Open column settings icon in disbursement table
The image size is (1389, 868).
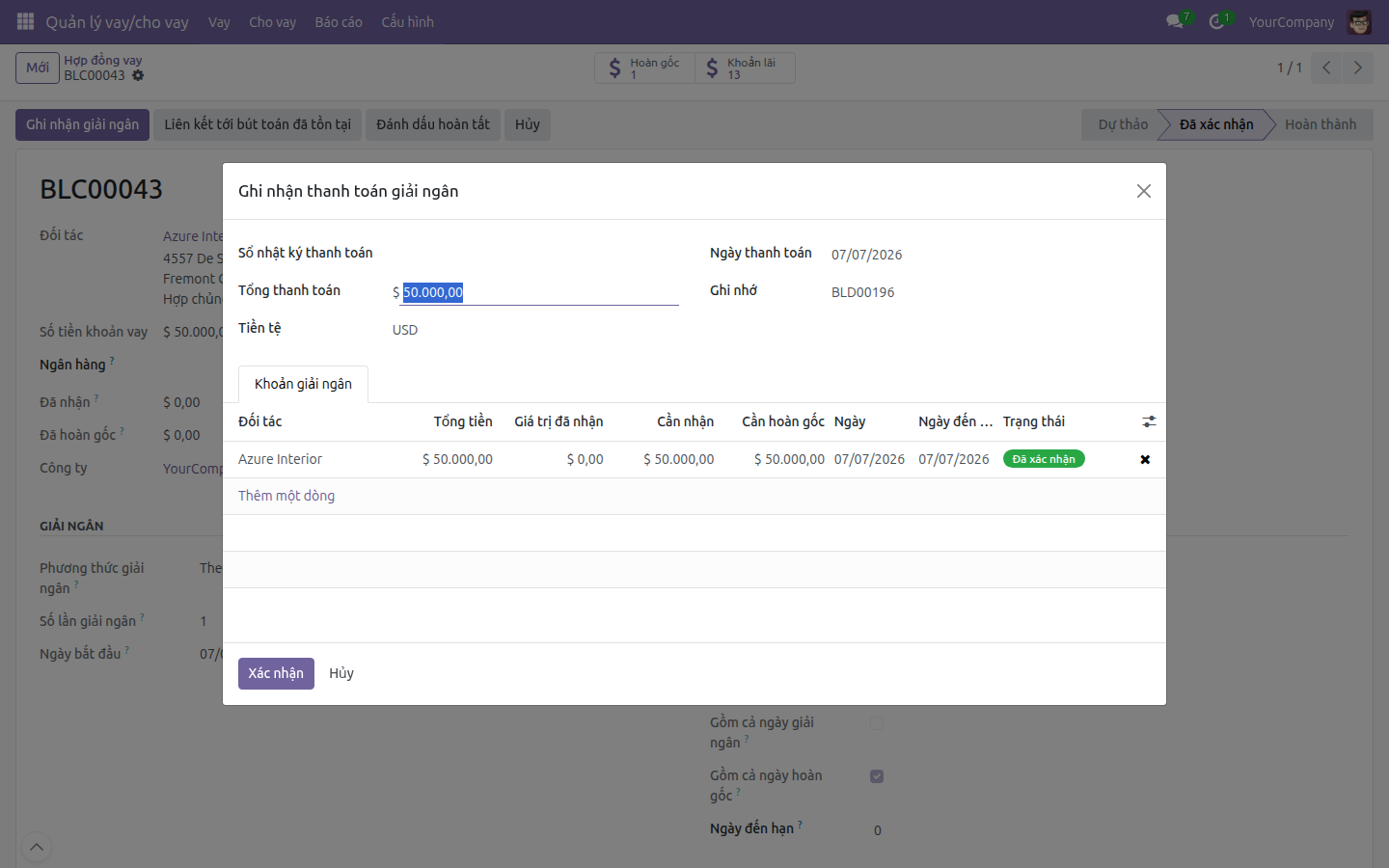pos(1149,421)
